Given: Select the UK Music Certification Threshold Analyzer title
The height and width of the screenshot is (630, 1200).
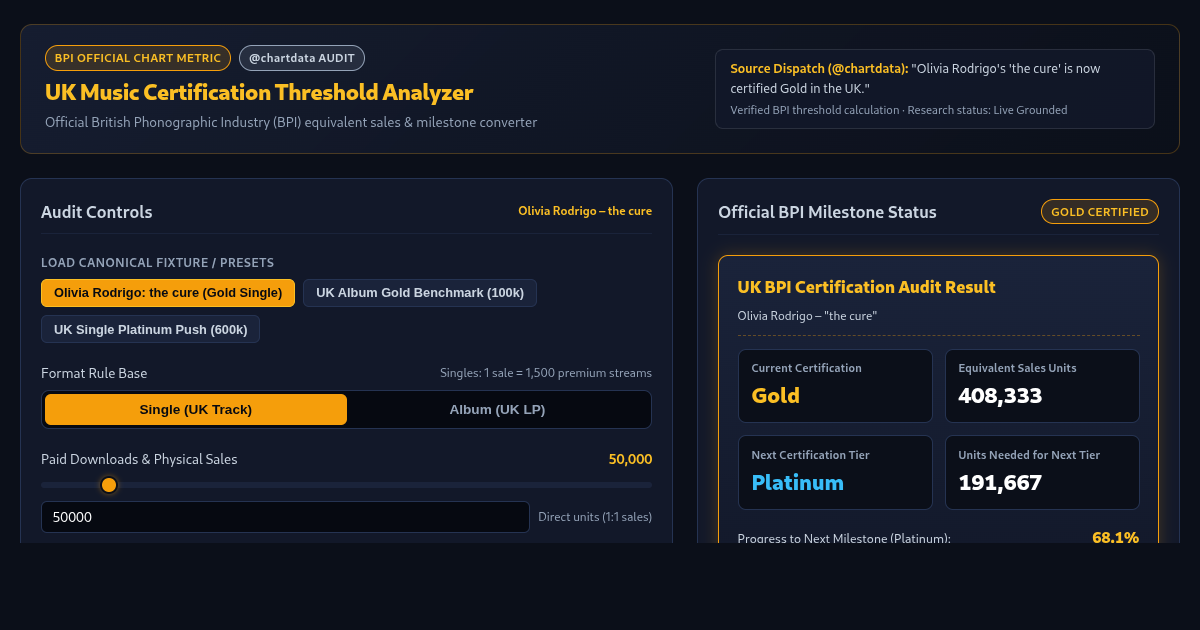Looking at the screenshot, I should click(259, 92).
